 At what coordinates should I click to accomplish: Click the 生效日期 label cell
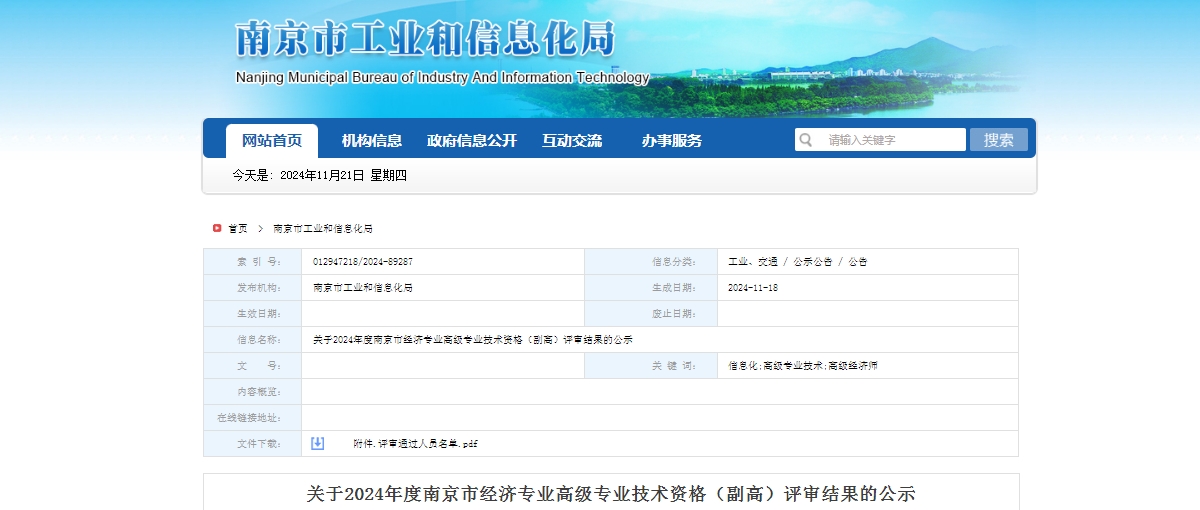252,314
